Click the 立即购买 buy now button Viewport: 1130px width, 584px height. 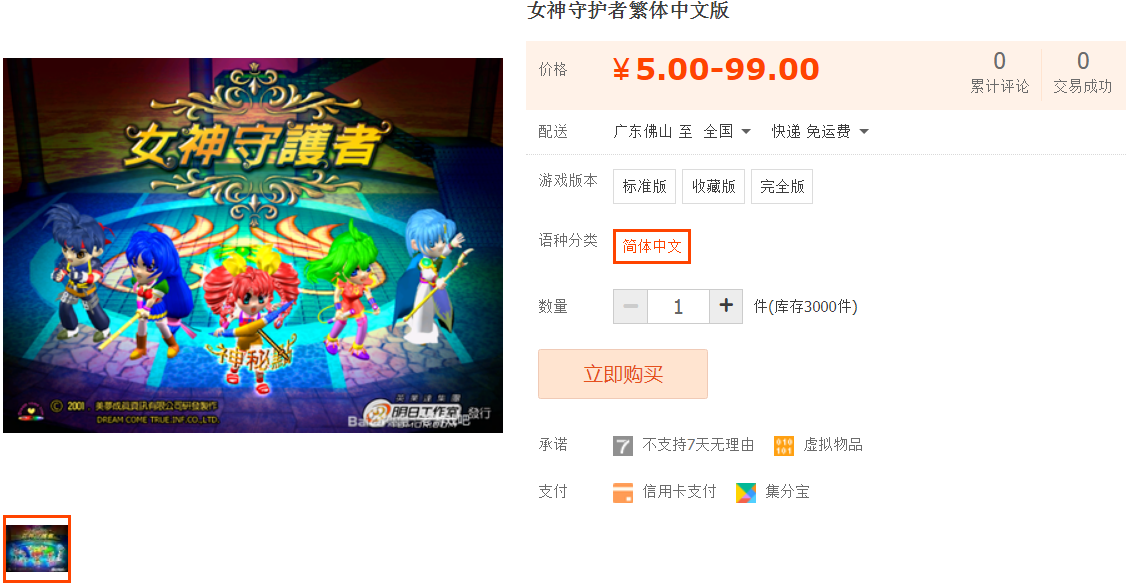point(623,374)
